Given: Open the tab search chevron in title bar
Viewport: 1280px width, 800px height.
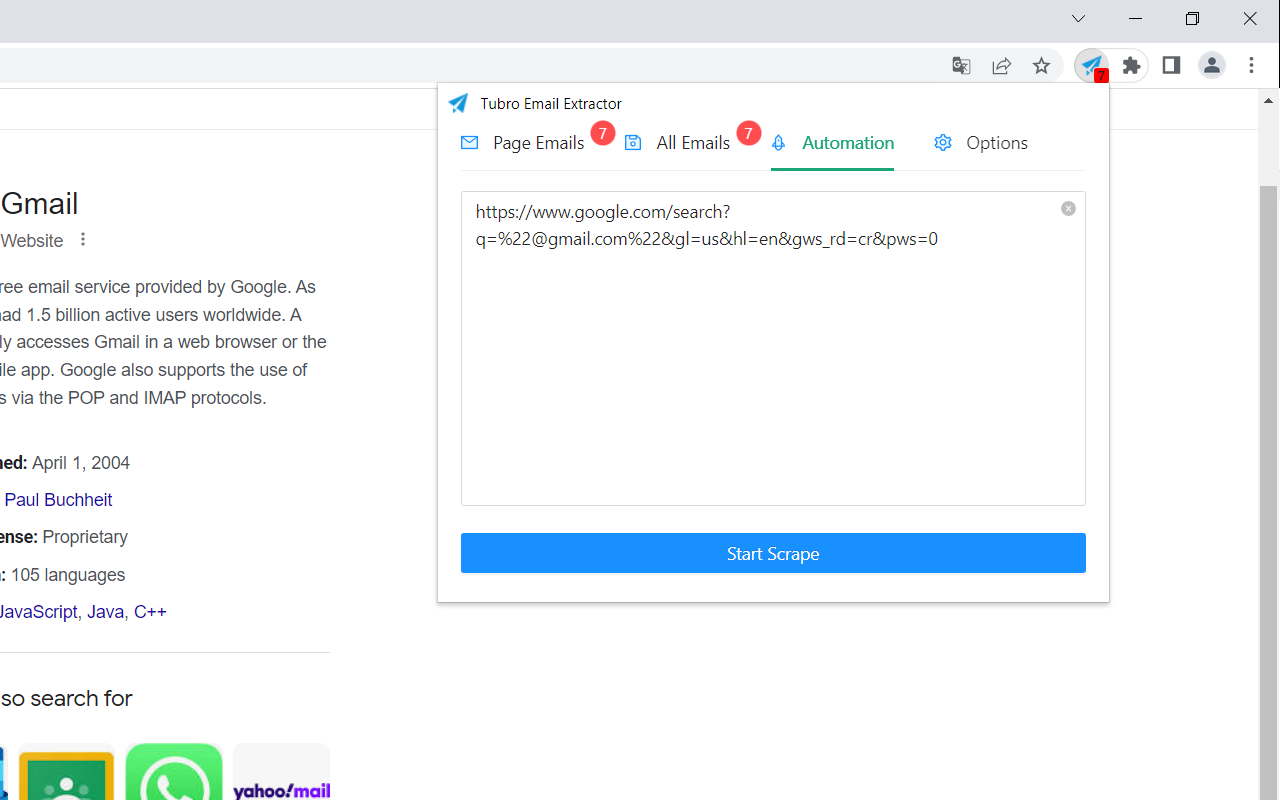Looking at the screenshot, I should click(x=1078, y=19).
